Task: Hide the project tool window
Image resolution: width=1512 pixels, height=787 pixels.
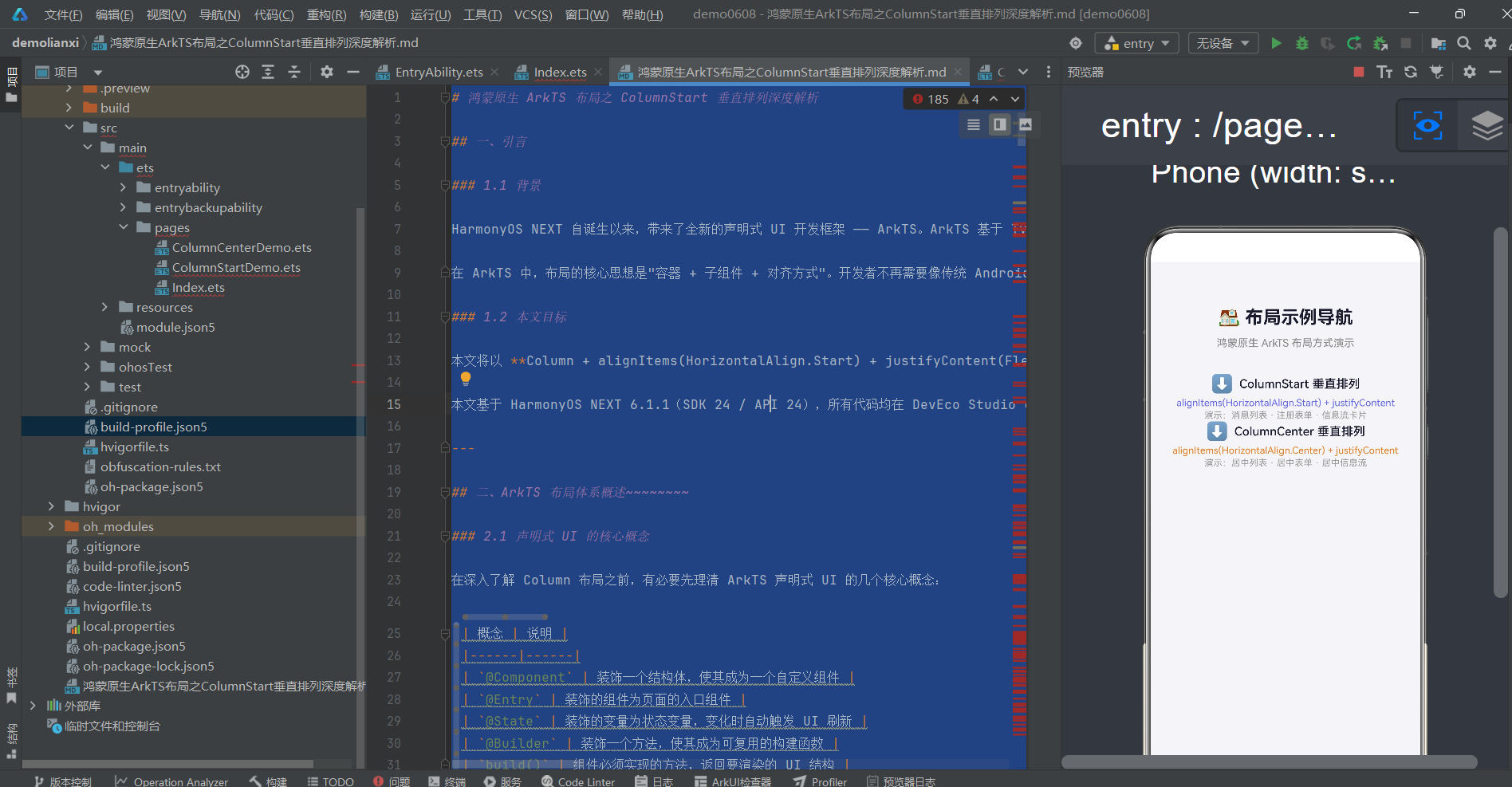Action: click(353, 72)
